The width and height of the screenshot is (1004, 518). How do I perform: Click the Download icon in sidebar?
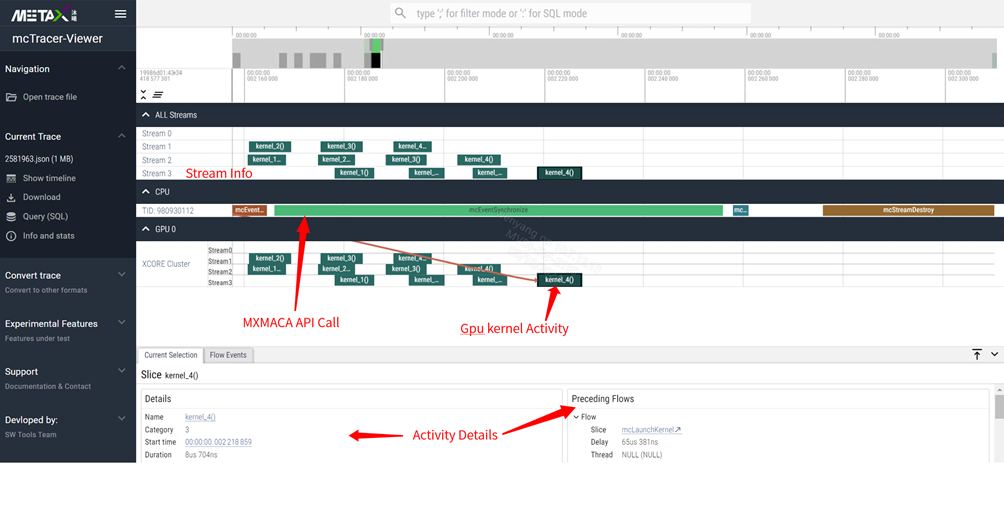pos(12,198)
